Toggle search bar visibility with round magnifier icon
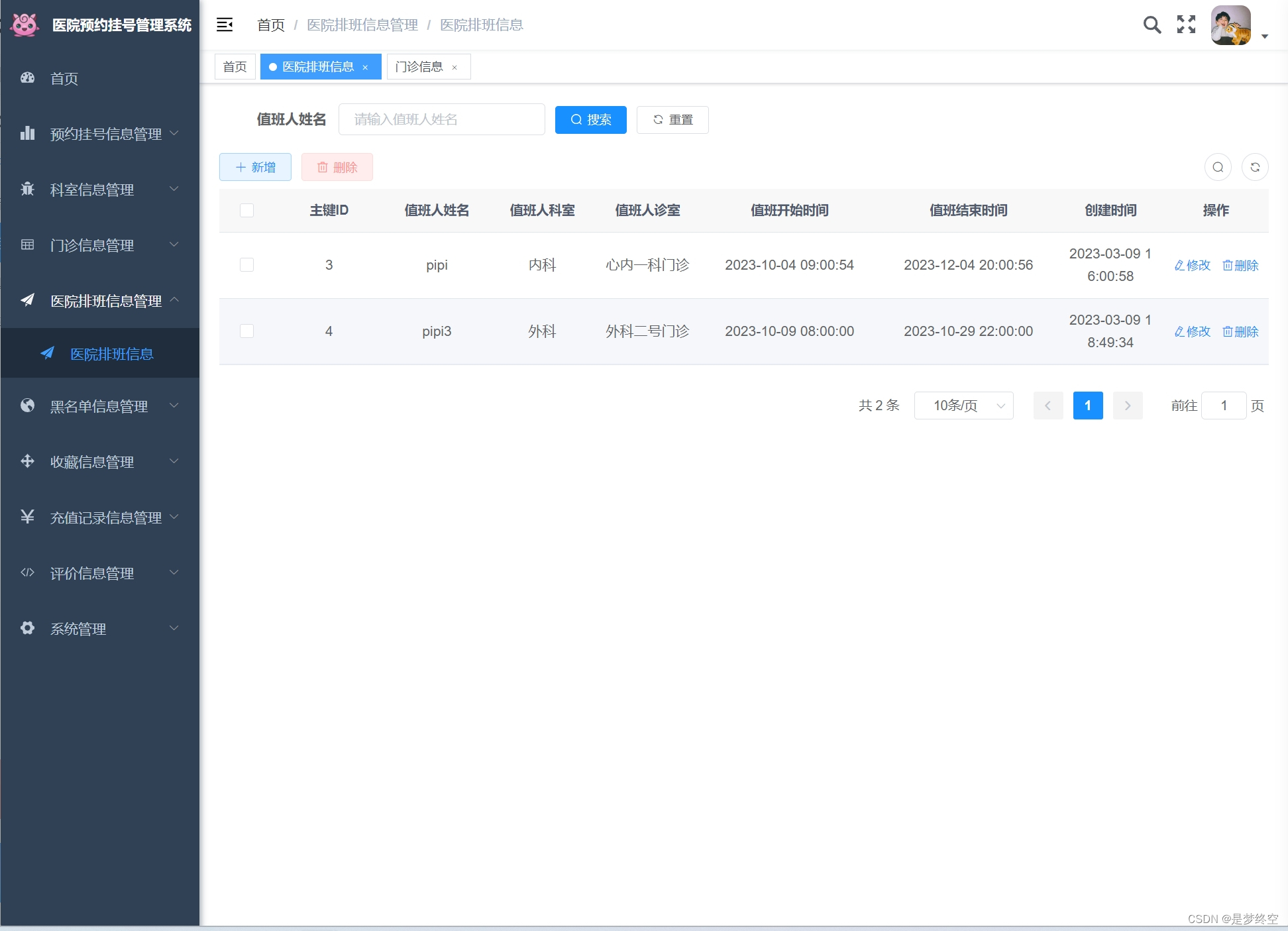This screenshot has height=931, width=1288. [1218, 167]
